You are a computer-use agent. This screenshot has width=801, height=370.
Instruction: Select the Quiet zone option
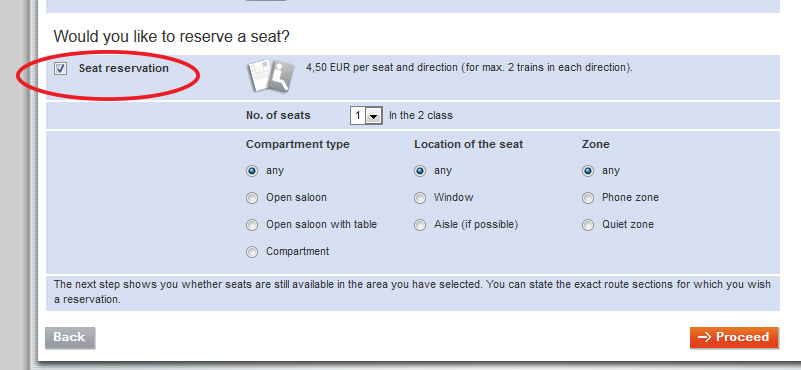point(588,225)
